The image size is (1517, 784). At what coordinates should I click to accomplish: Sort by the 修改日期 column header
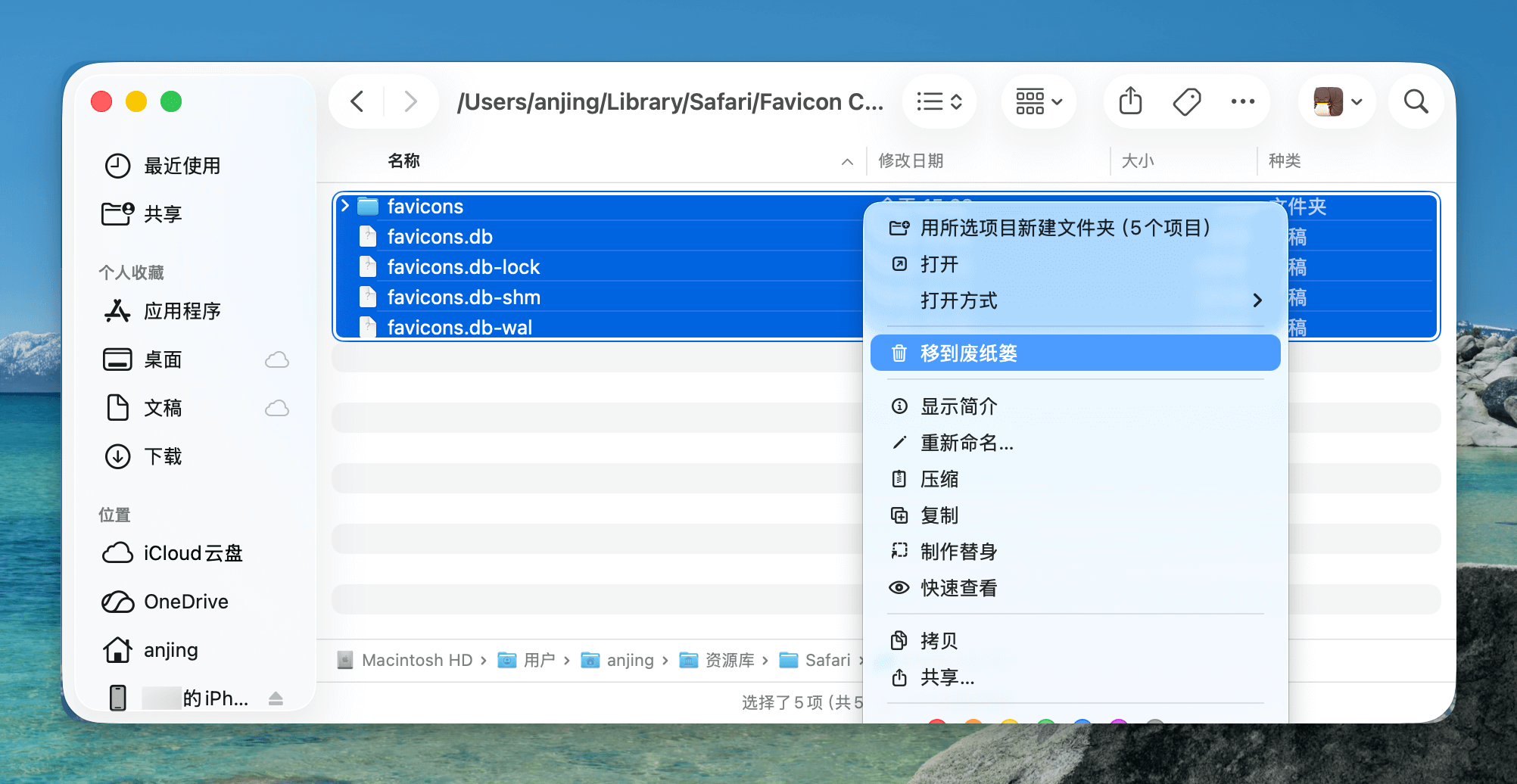click(911, 160)
